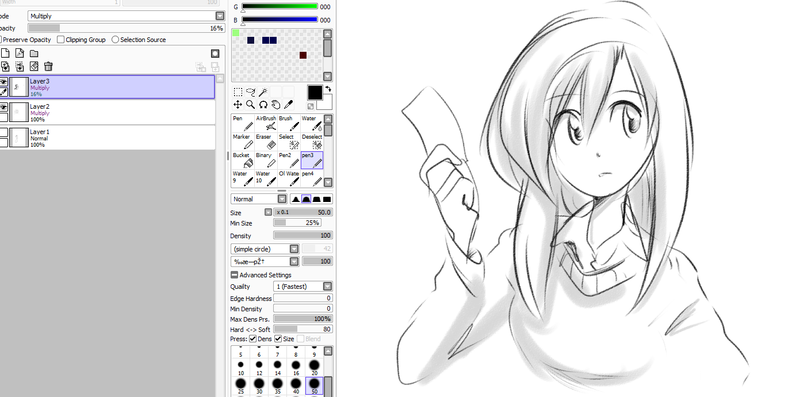Hide Layer2 using its eye icon
The height and width of the screenshot is (397, 800).
coord(3,107)
